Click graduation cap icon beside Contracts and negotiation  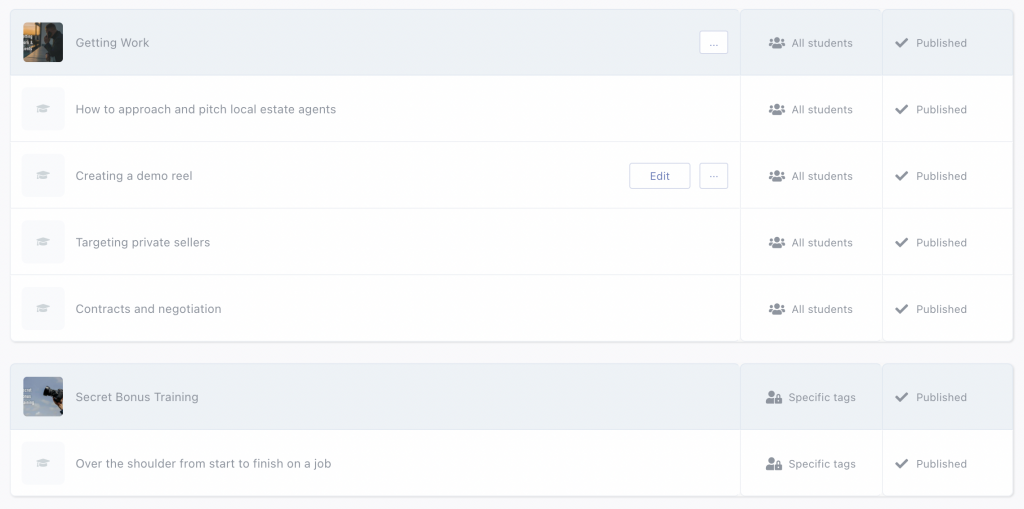43,308
